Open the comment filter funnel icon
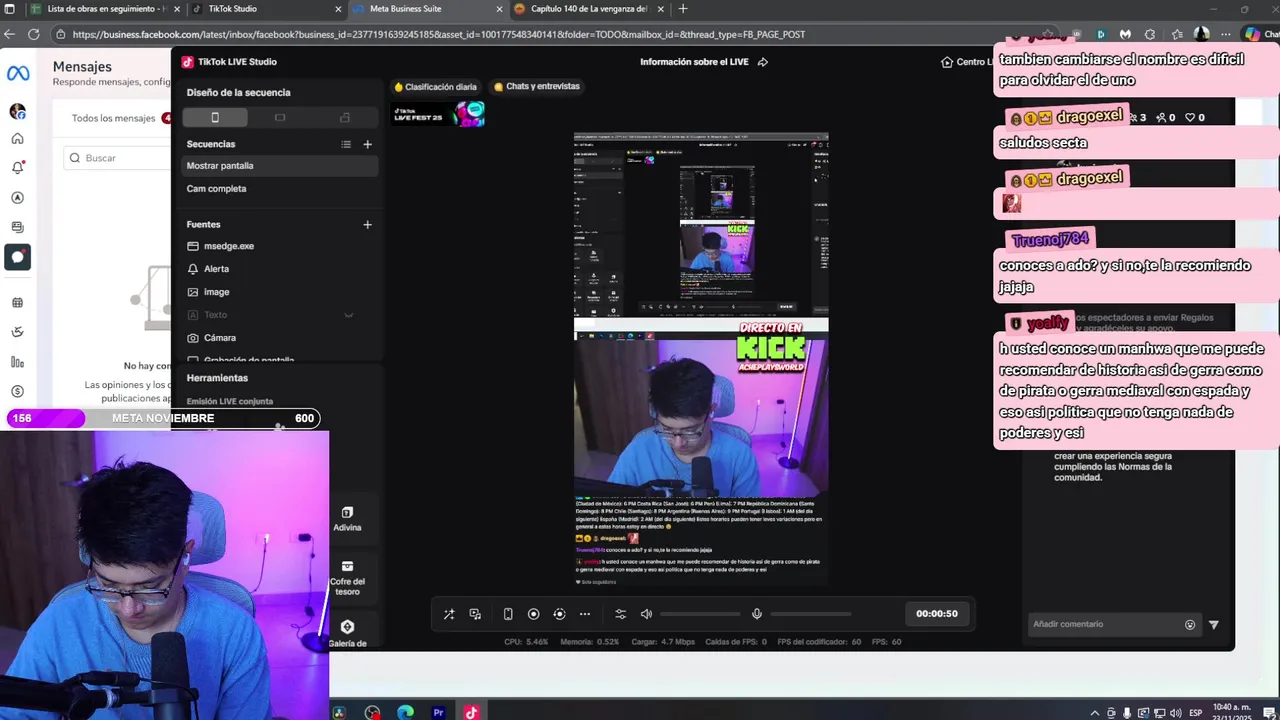1280x720 pixels. click(x=1214, y=625)
